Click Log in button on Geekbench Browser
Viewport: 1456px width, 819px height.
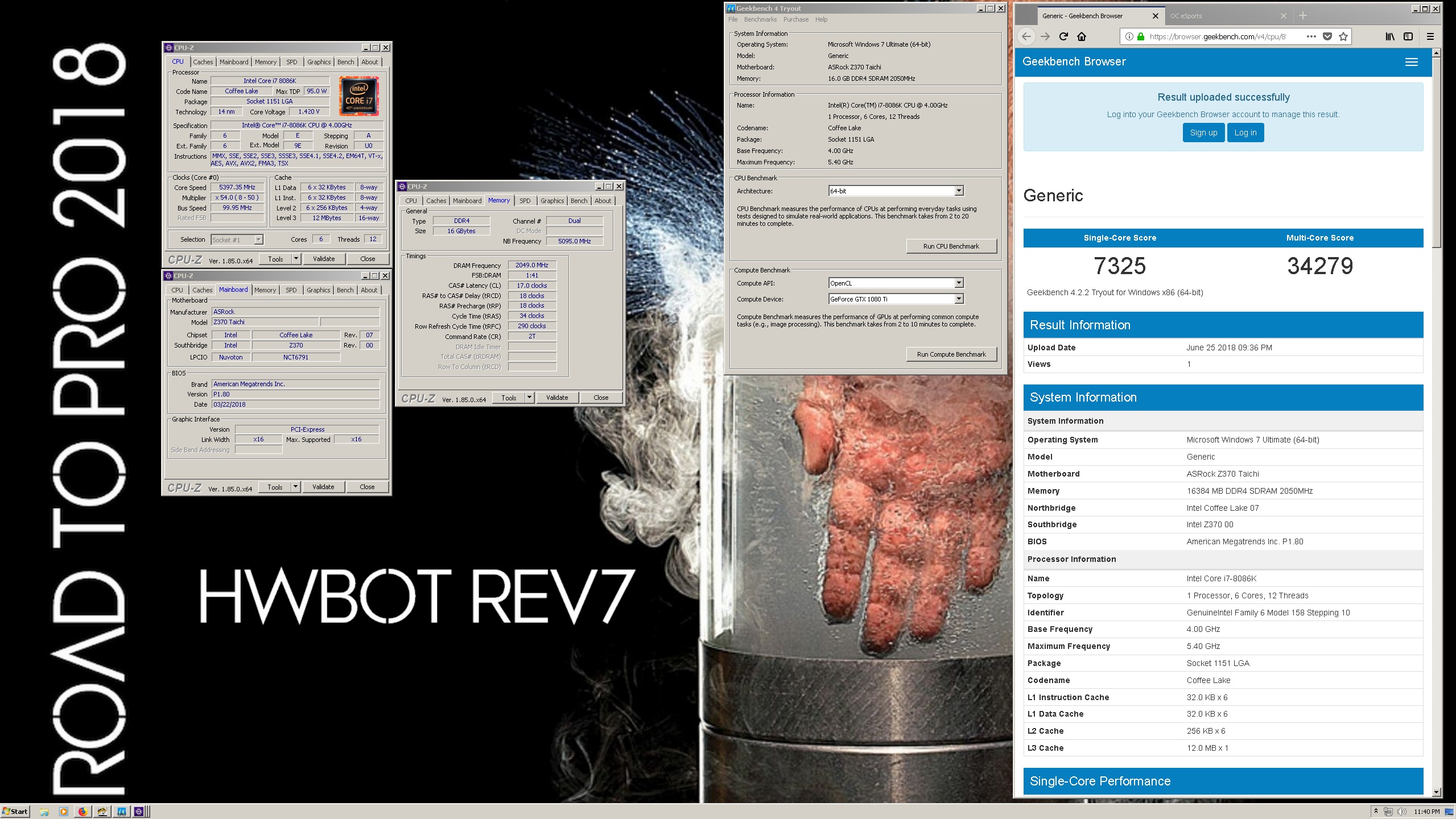[1245, 133]
